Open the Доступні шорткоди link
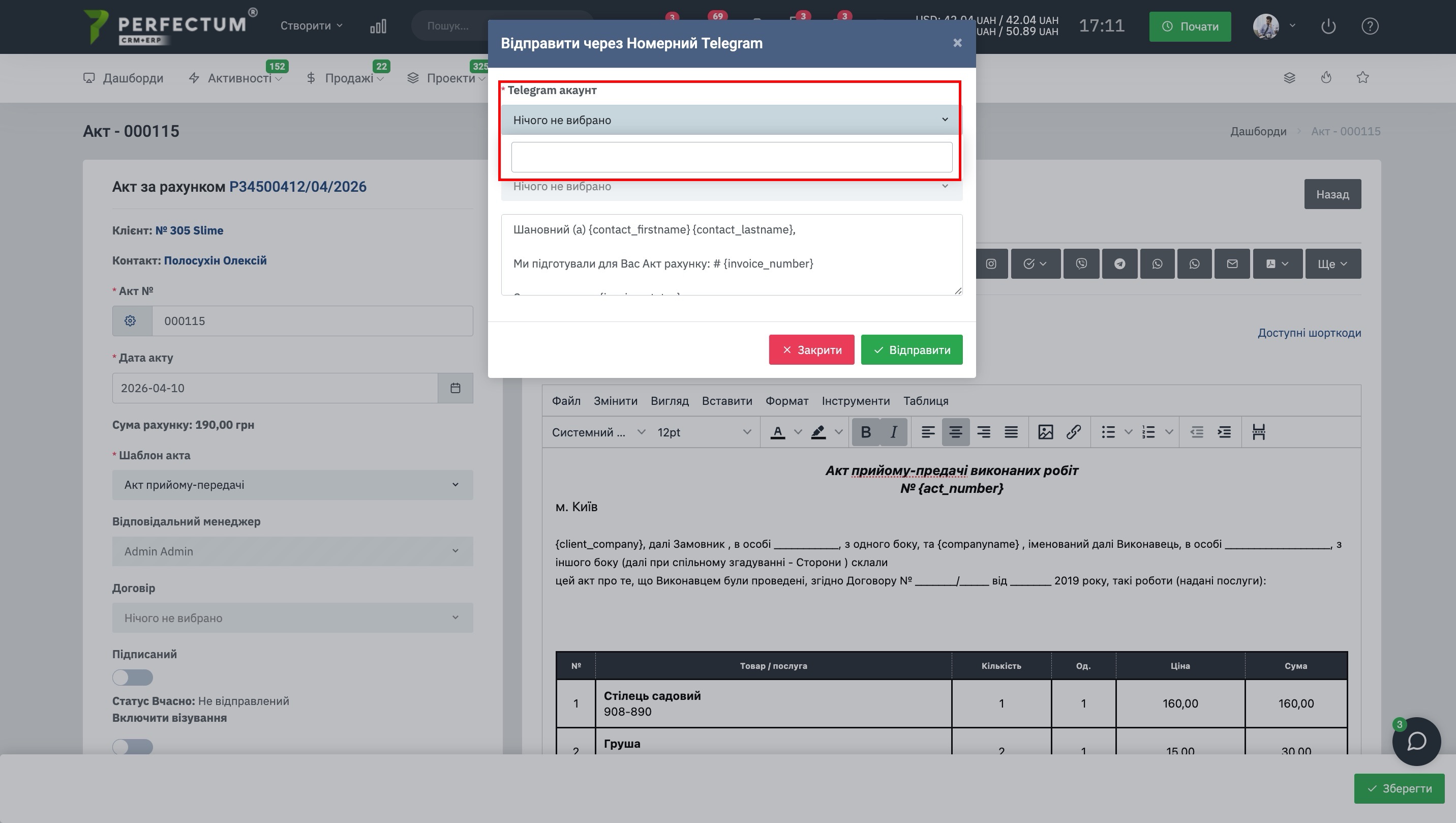The width and height of the screenshot is (1456, 823). [1309, 333]
